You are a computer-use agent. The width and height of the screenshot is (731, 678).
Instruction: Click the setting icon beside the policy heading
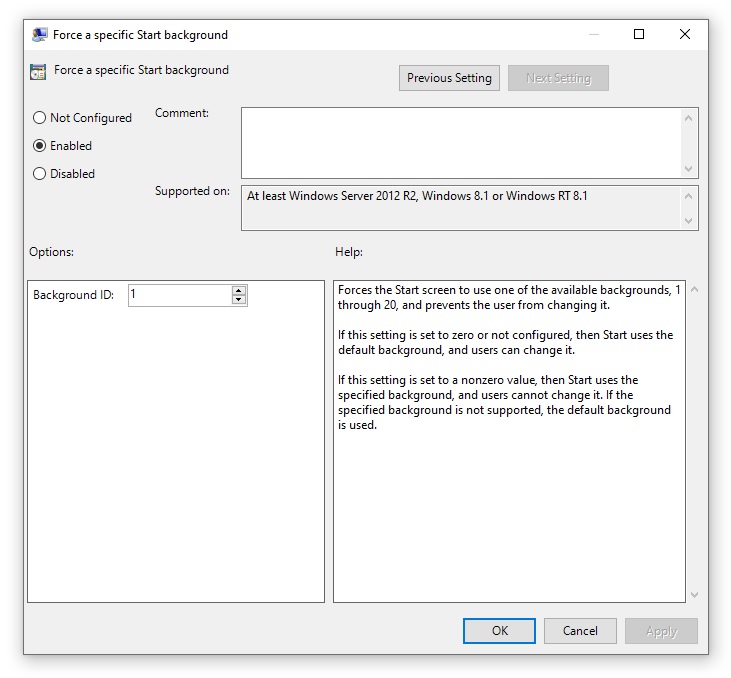tap(38, 71)
